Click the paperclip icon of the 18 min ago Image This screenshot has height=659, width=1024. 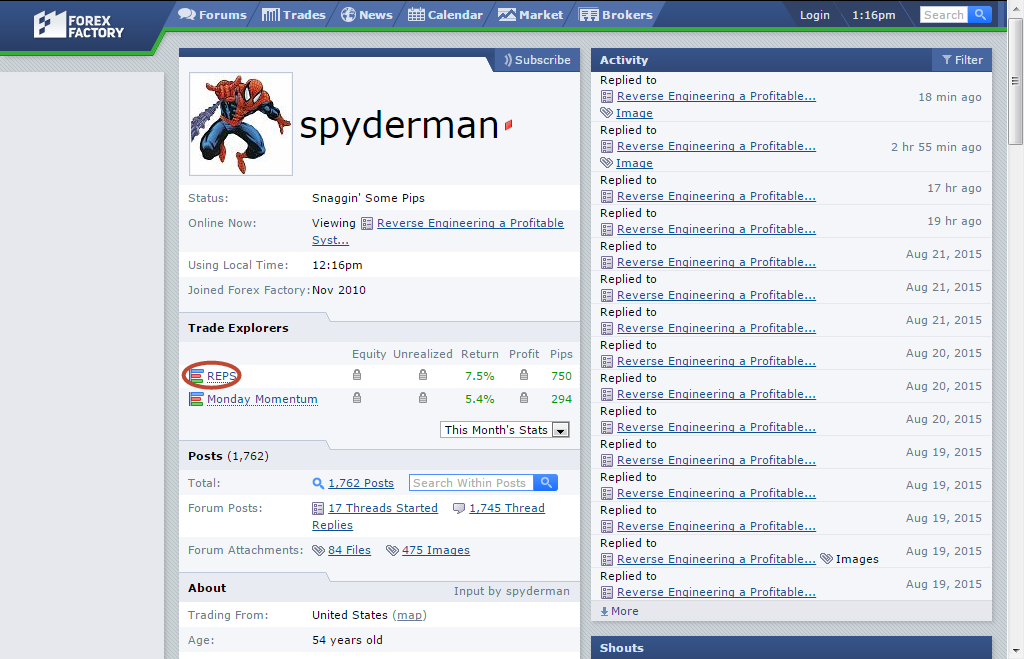pos(607,113)
